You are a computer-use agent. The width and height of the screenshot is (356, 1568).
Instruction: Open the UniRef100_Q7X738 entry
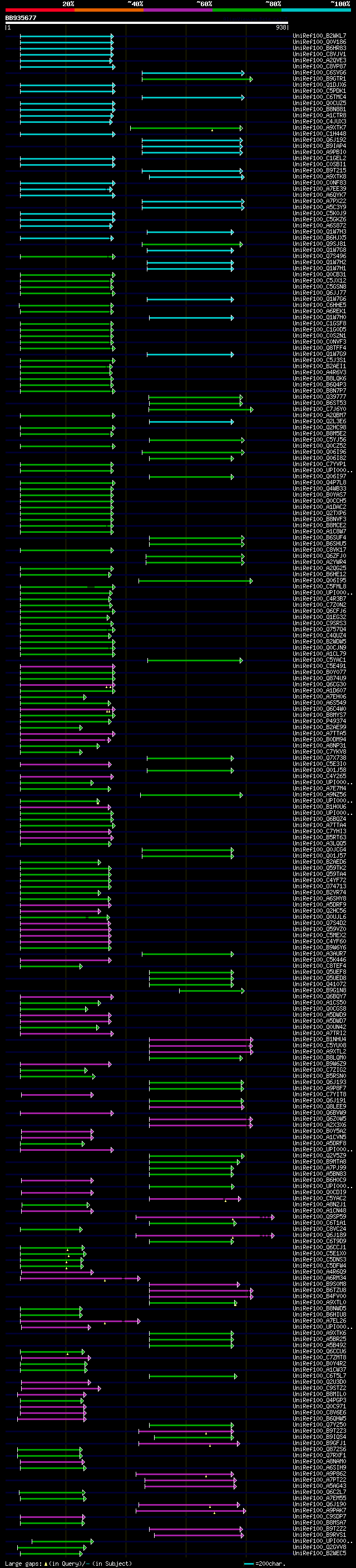pyautogui.click(x=319, y=758)
